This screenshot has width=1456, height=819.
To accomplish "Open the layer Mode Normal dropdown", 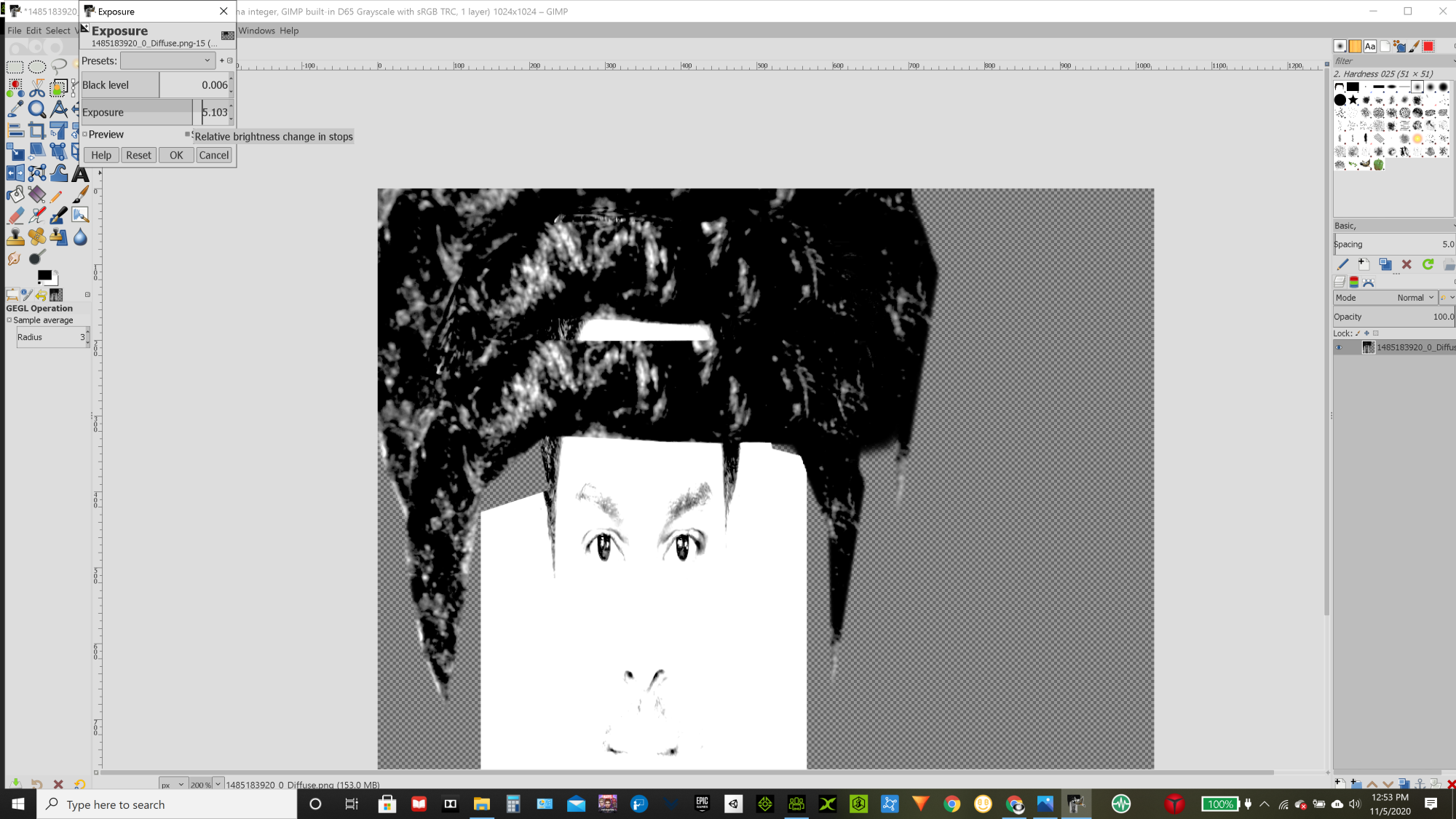I will coord(1385,298).
